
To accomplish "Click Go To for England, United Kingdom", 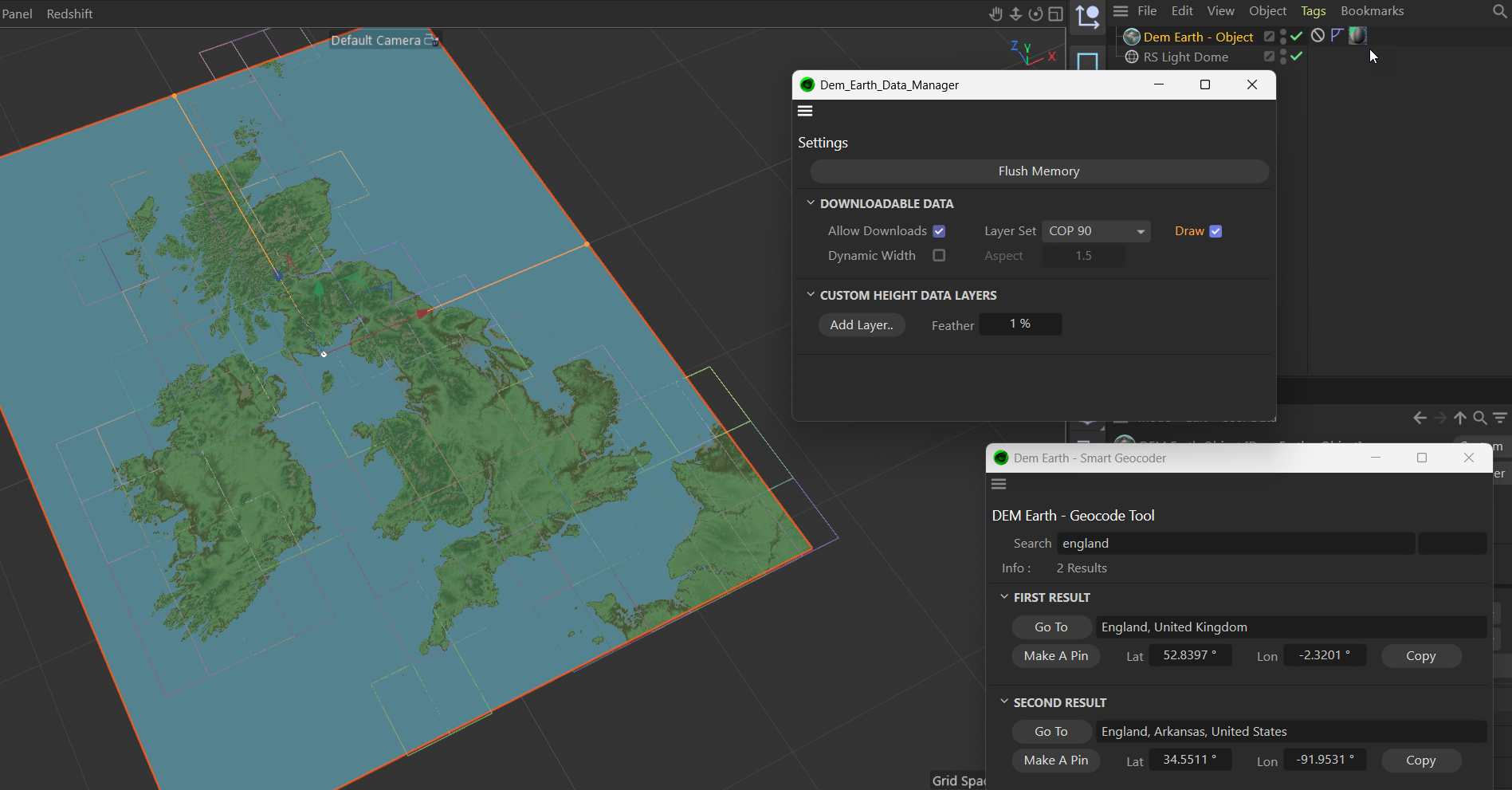I will pos(1051,627).
